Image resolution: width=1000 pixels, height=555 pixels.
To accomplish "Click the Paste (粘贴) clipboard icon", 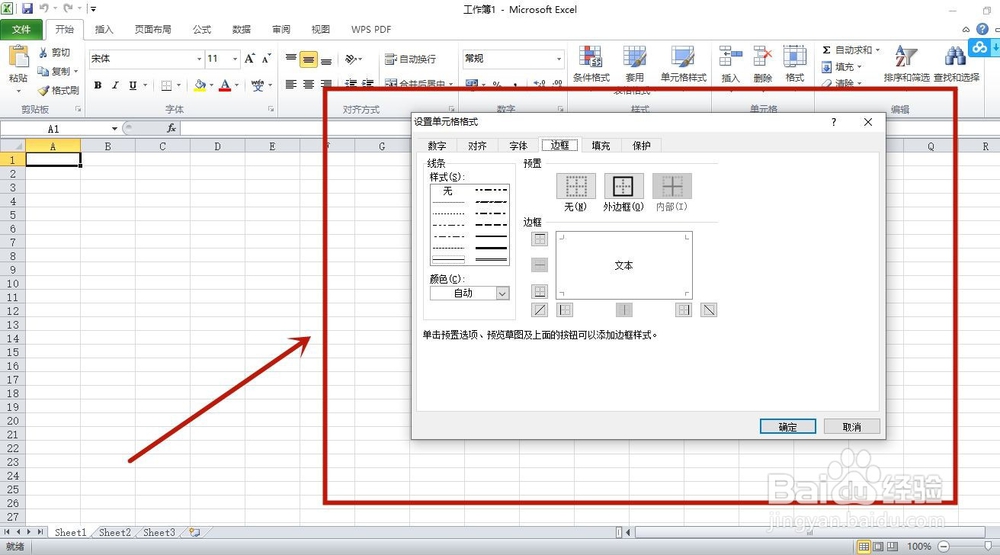I will click(18, 57).
